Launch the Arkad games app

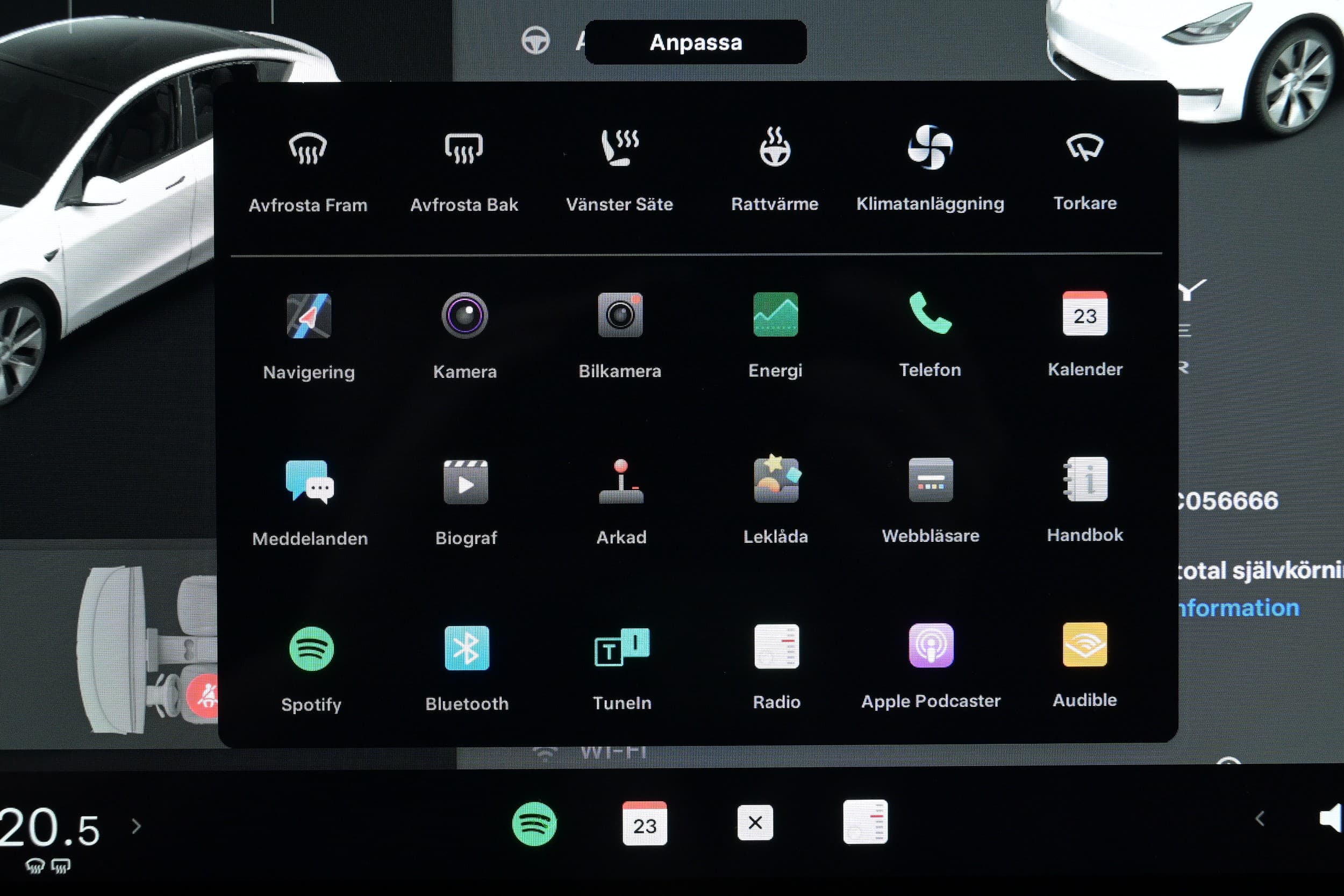coord(621,501)
